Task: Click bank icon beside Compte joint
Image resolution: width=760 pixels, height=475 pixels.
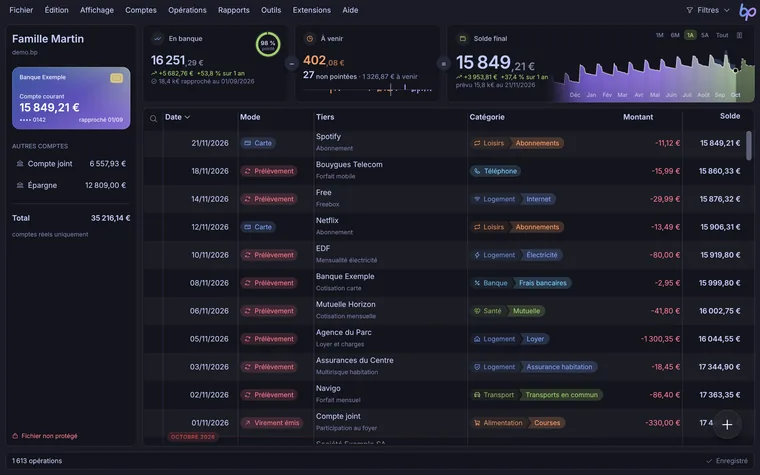Action: coord(20,164)
